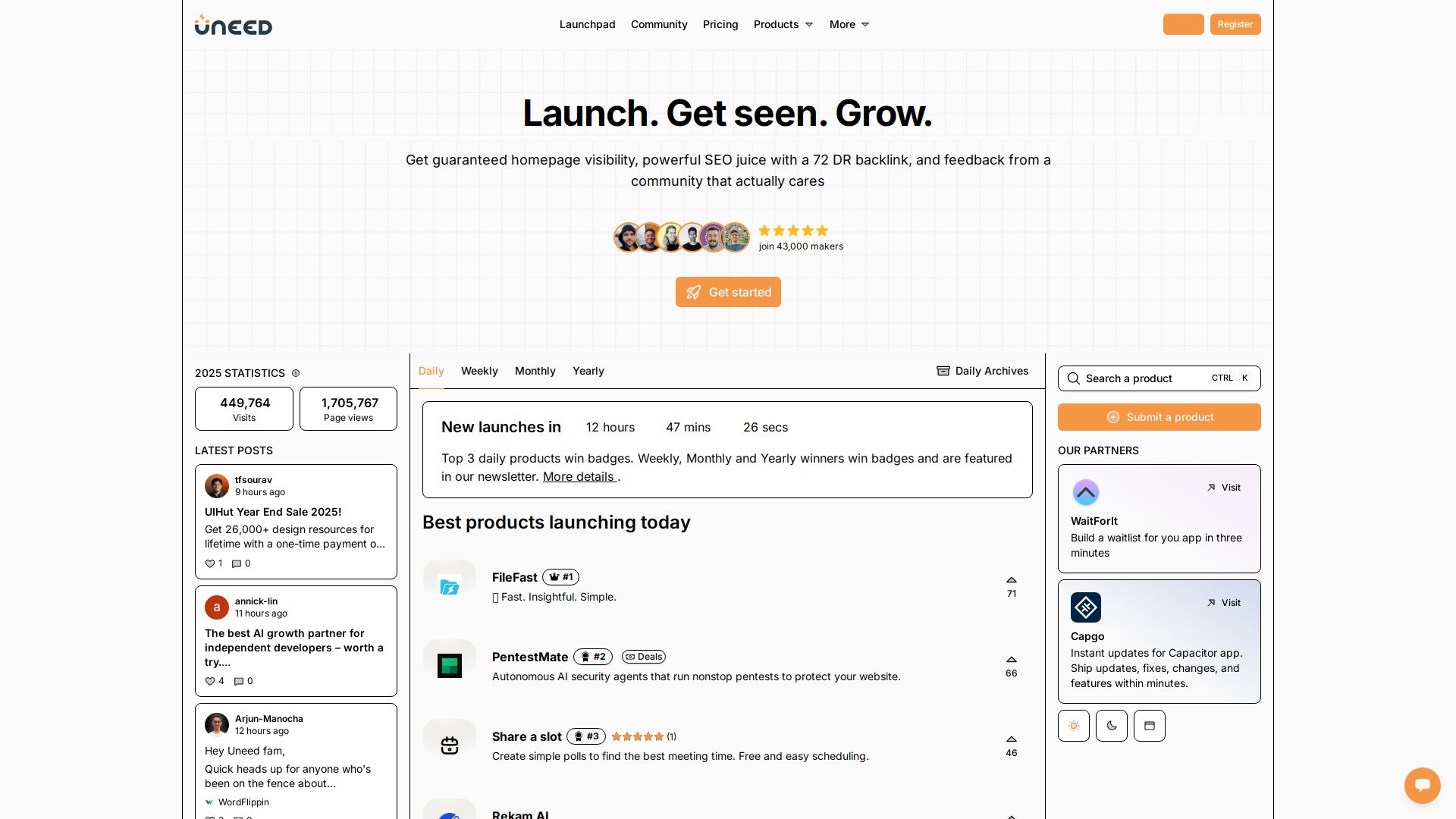
Task: Click the FileFast product icon
Action: [450, 587]
